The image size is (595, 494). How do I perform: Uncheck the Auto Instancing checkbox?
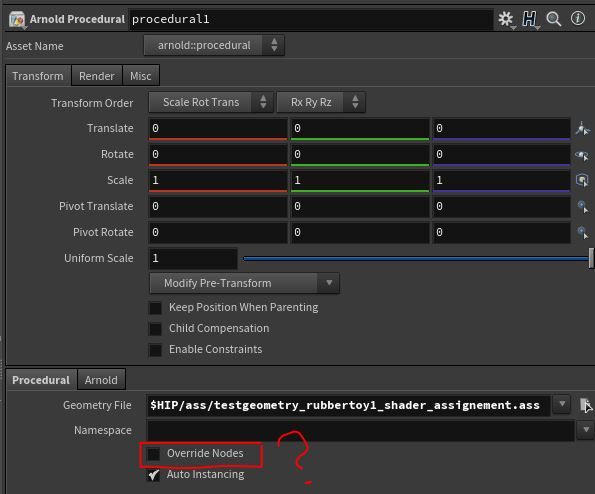click(154, 475)
